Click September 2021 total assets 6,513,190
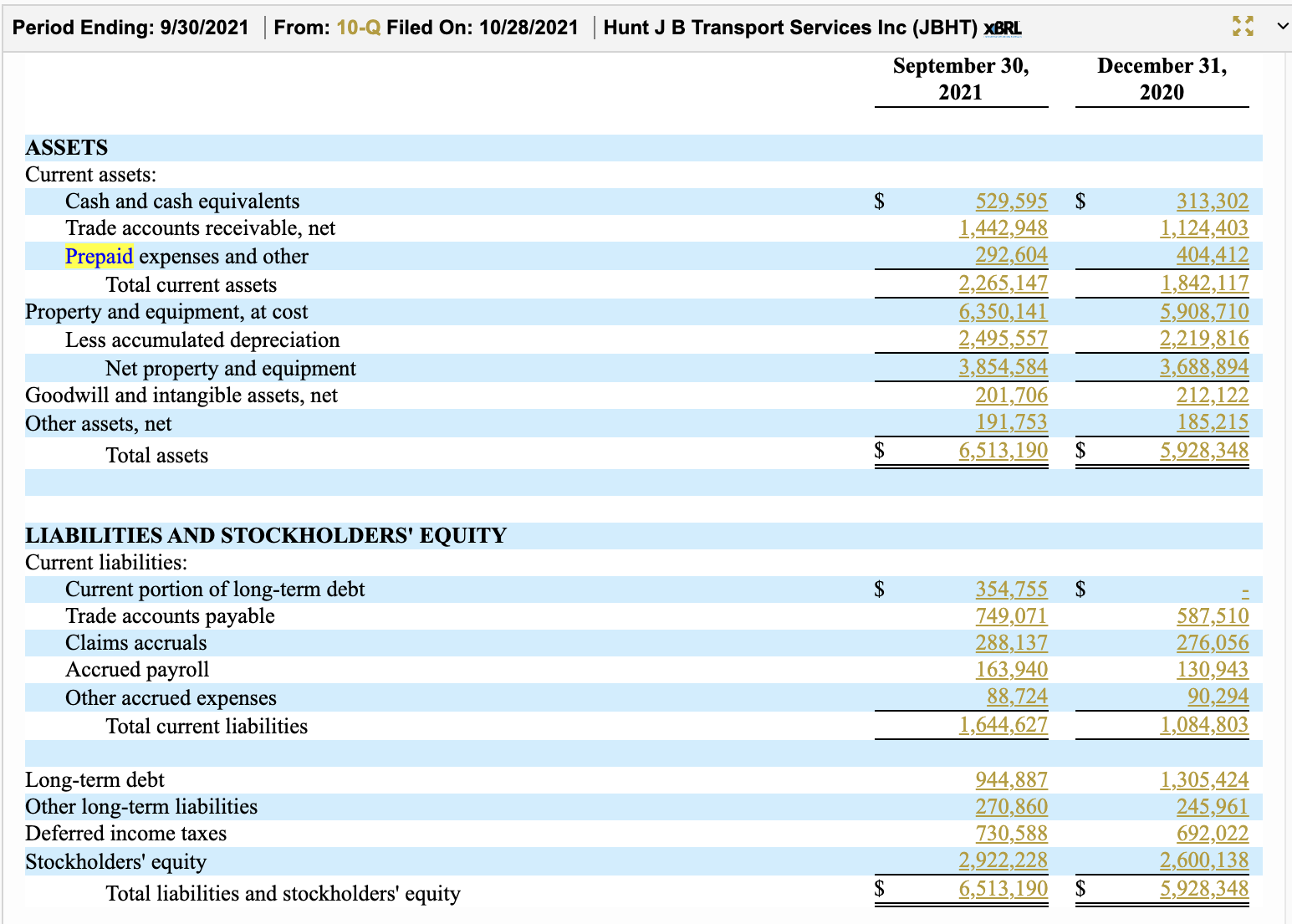Screen dimensions: 1292x924 [x=1003, y=450]
